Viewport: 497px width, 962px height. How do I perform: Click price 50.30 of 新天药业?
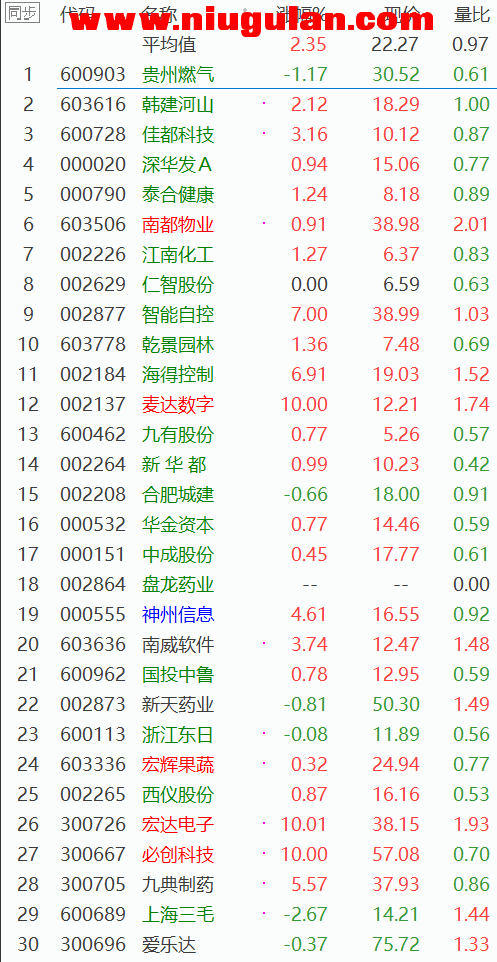[396, 705]
